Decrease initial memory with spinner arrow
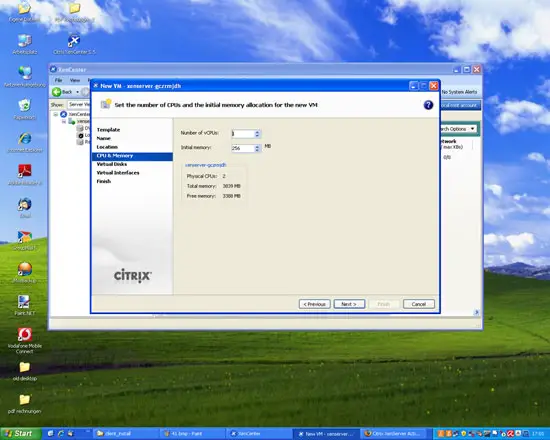The image size is (550, 440). pyautogui.click(x=257, y=150)
